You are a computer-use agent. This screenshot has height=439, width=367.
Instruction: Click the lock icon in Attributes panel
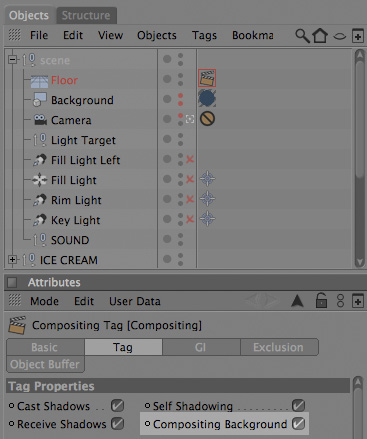pyautogui.click(x=321, y=300)
